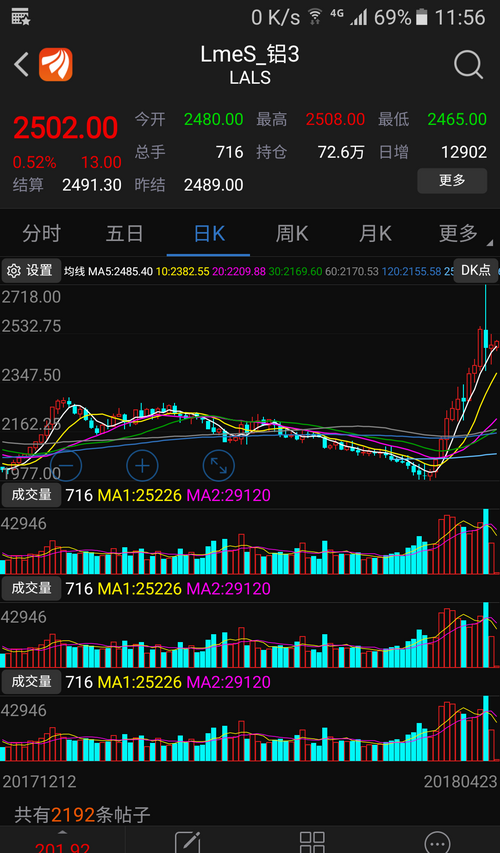Tap the 结算 value 2491.30
Image resolution: width=500 pixels, height=853 pixels.
[92, 186]
